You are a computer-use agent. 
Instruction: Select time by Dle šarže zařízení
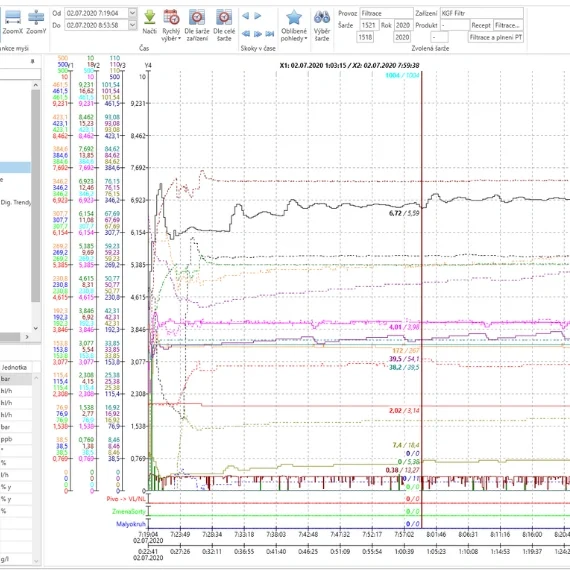pos(197,25)
